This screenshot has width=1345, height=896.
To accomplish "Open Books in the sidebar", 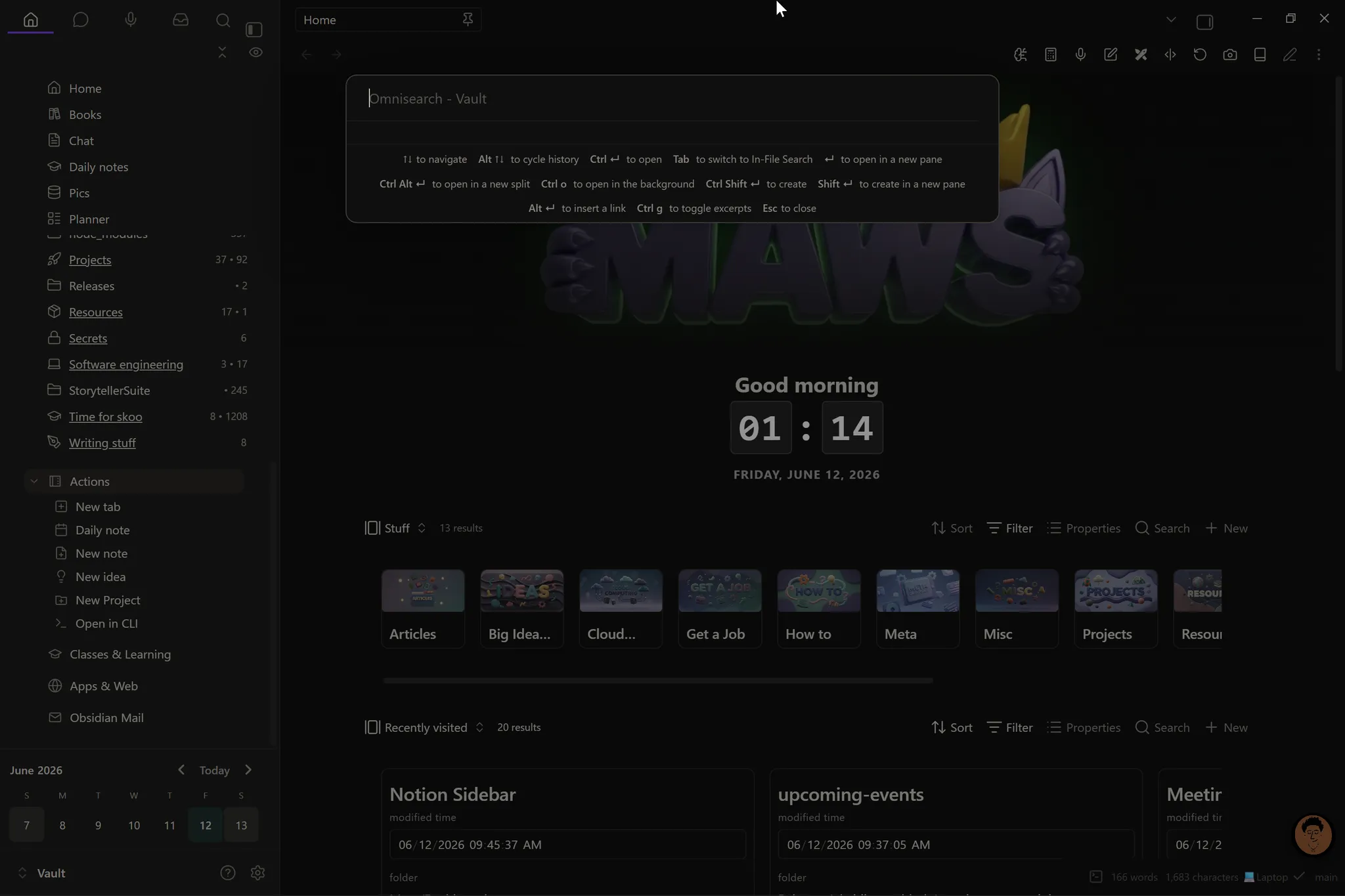I will click(85, 114).
